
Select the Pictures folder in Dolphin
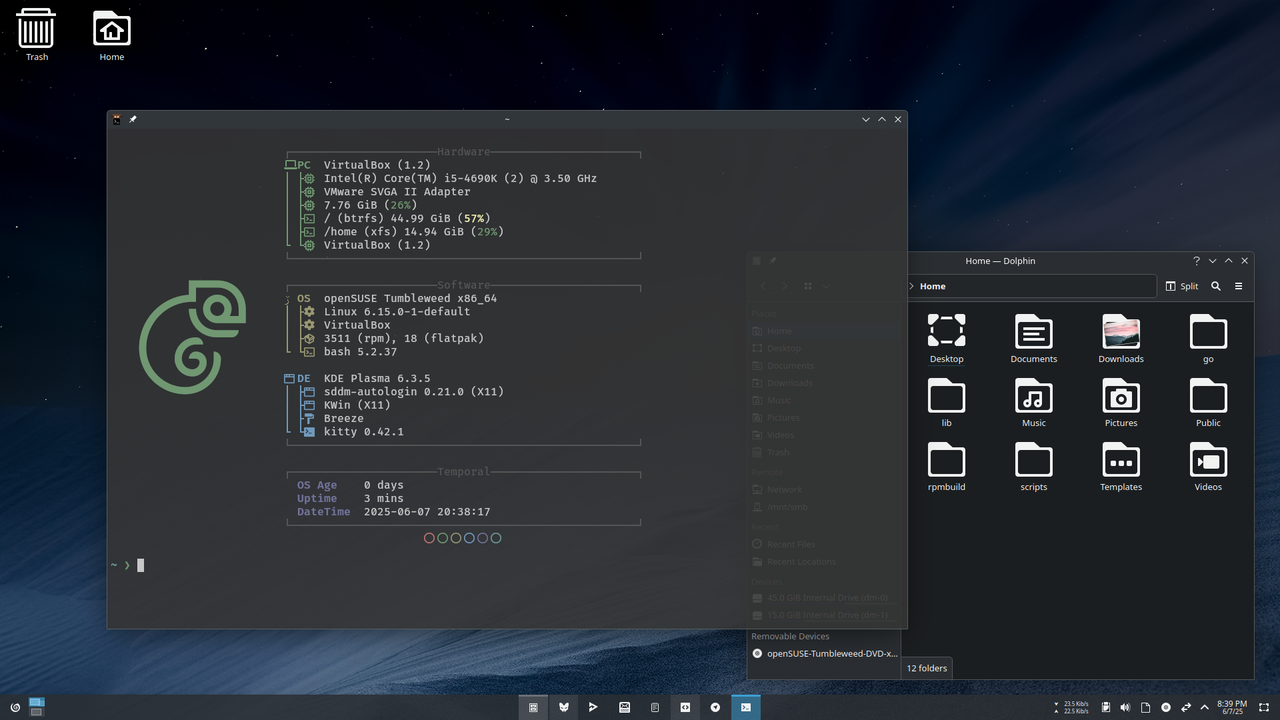coord(1121,403)
